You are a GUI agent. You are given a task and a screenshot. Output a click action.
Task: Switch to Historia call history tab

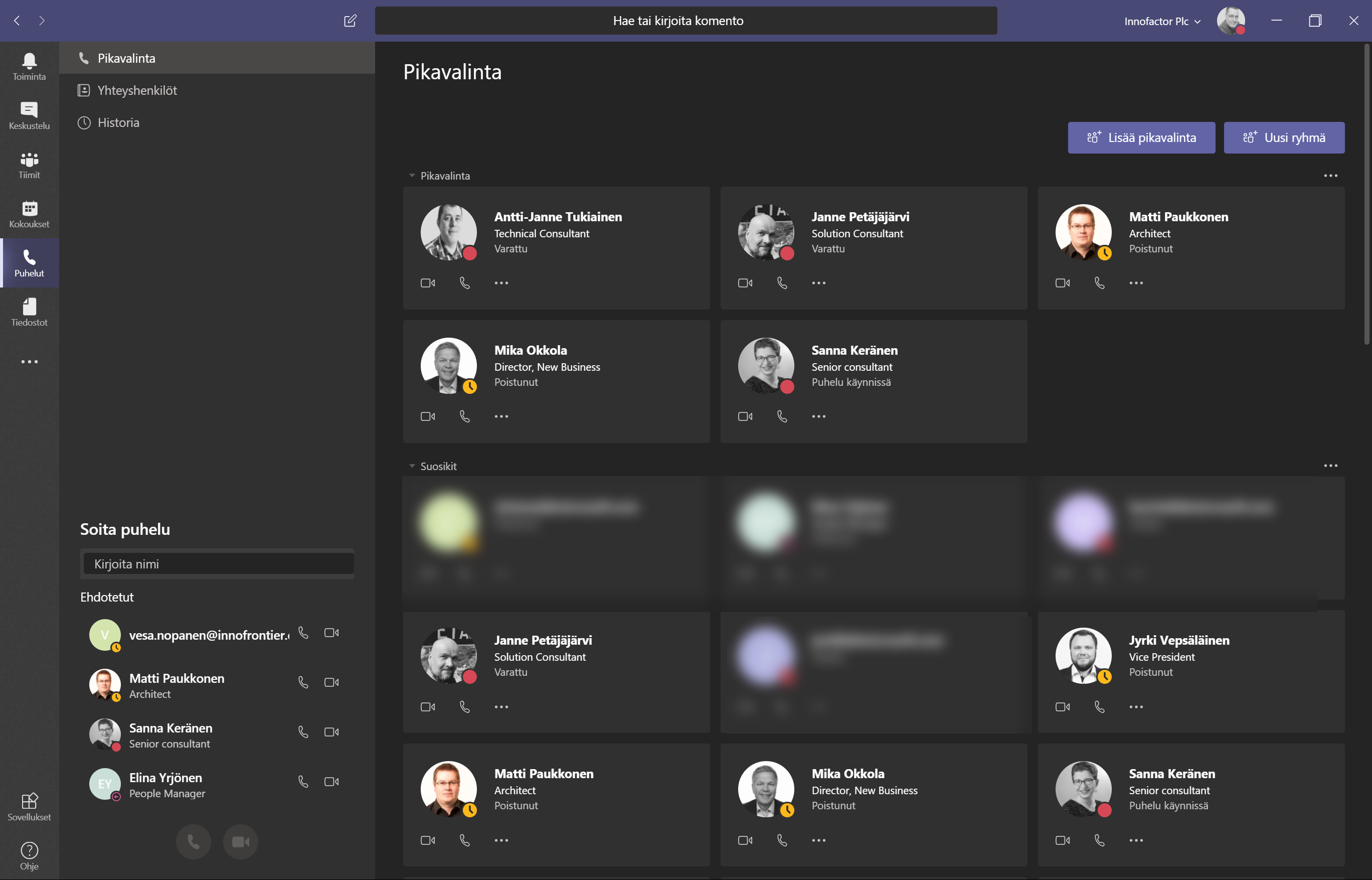[x=118, y=122]
